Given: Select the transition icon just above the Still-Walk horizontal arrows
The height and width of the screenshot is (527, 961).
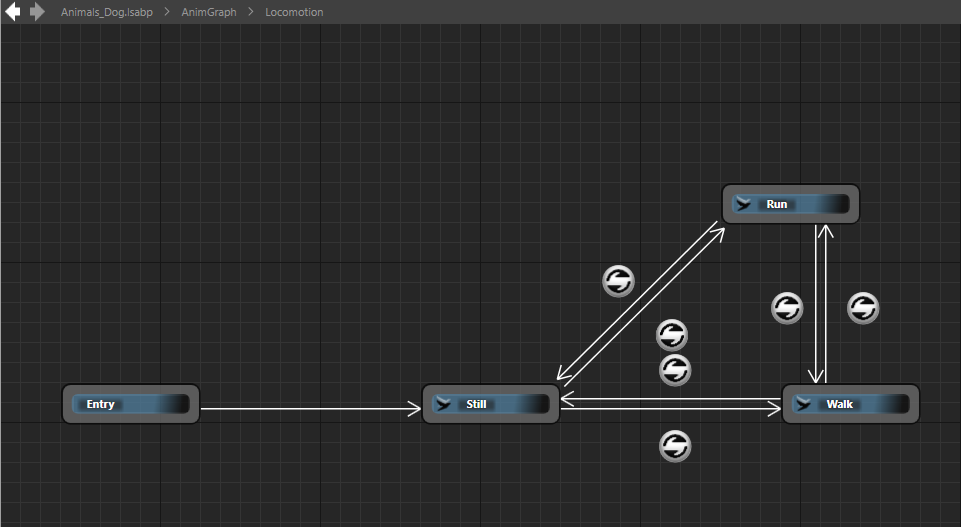Looking at the screenshot, I should point(675,370).
